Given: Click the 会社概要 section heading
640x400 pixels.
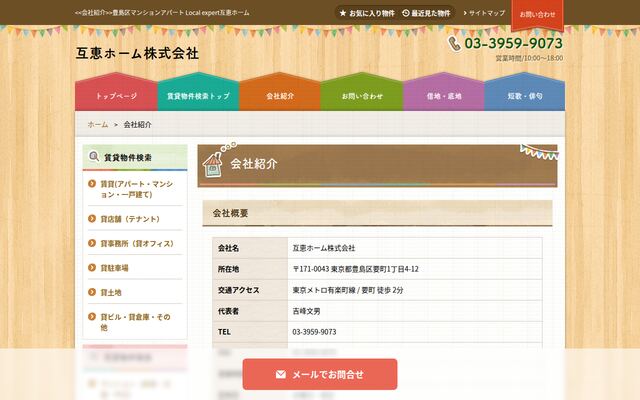Looking at the screenshot, I should click(230, 213).
